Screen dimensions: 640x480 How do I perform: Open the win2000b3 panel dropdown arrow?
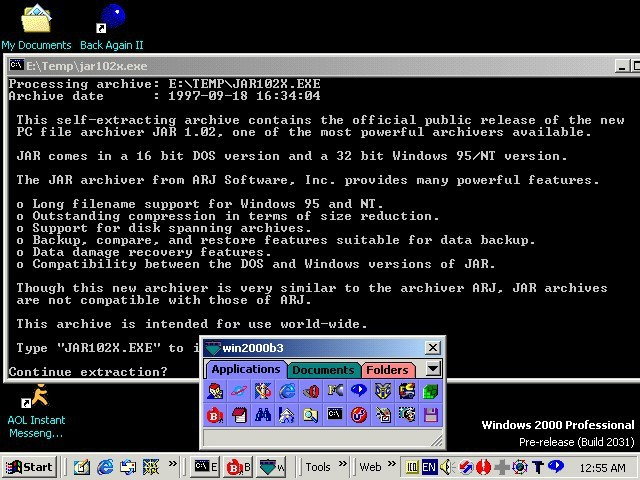point(433,369)
